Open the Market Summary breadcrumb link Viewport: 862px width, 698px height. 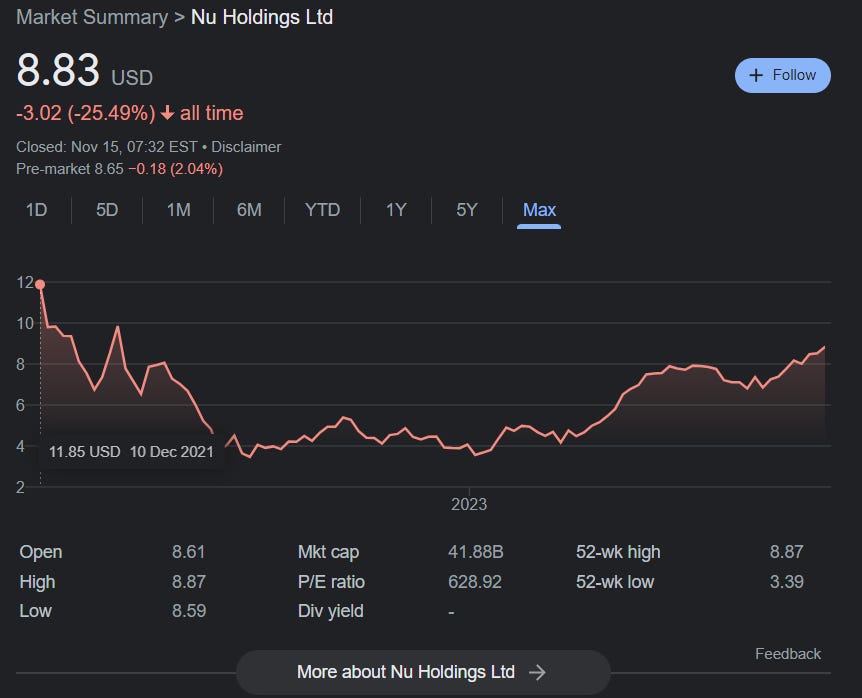tap(92, 17)
